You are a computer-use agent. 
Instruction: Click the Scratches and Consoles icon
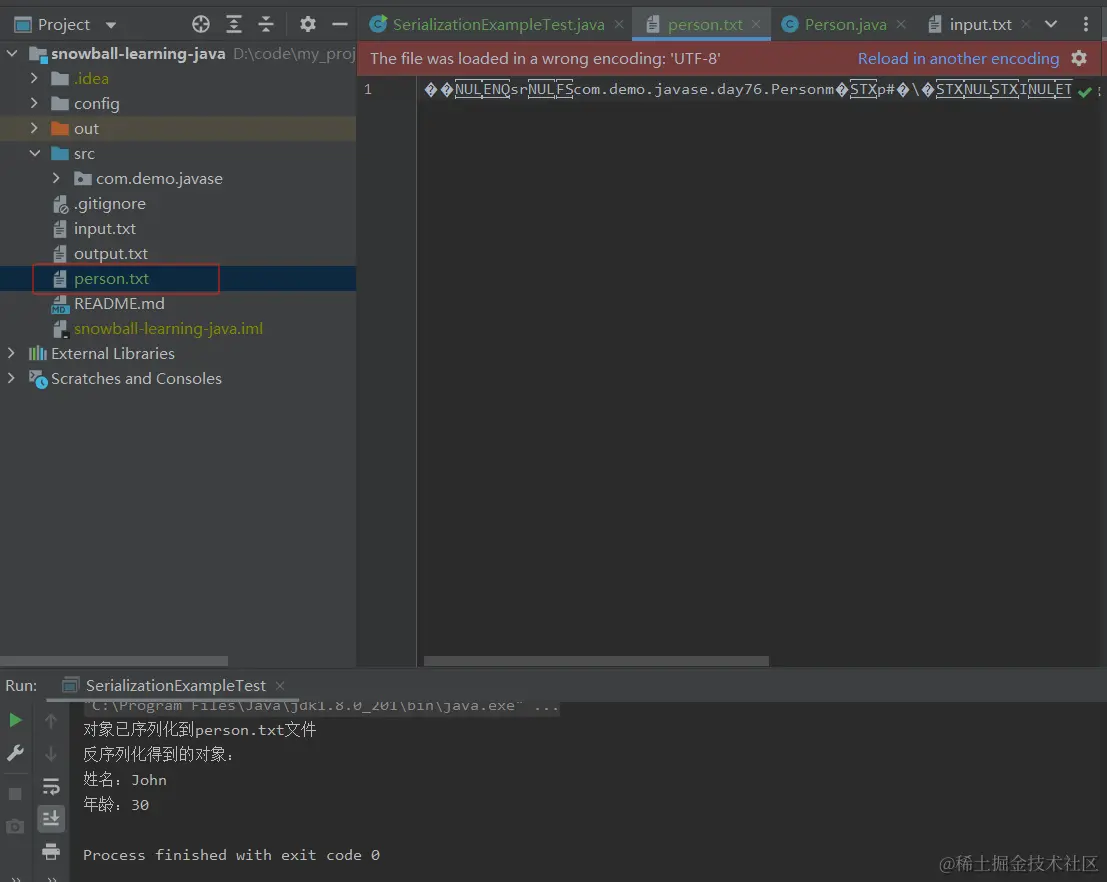click(x=37, y=379)
